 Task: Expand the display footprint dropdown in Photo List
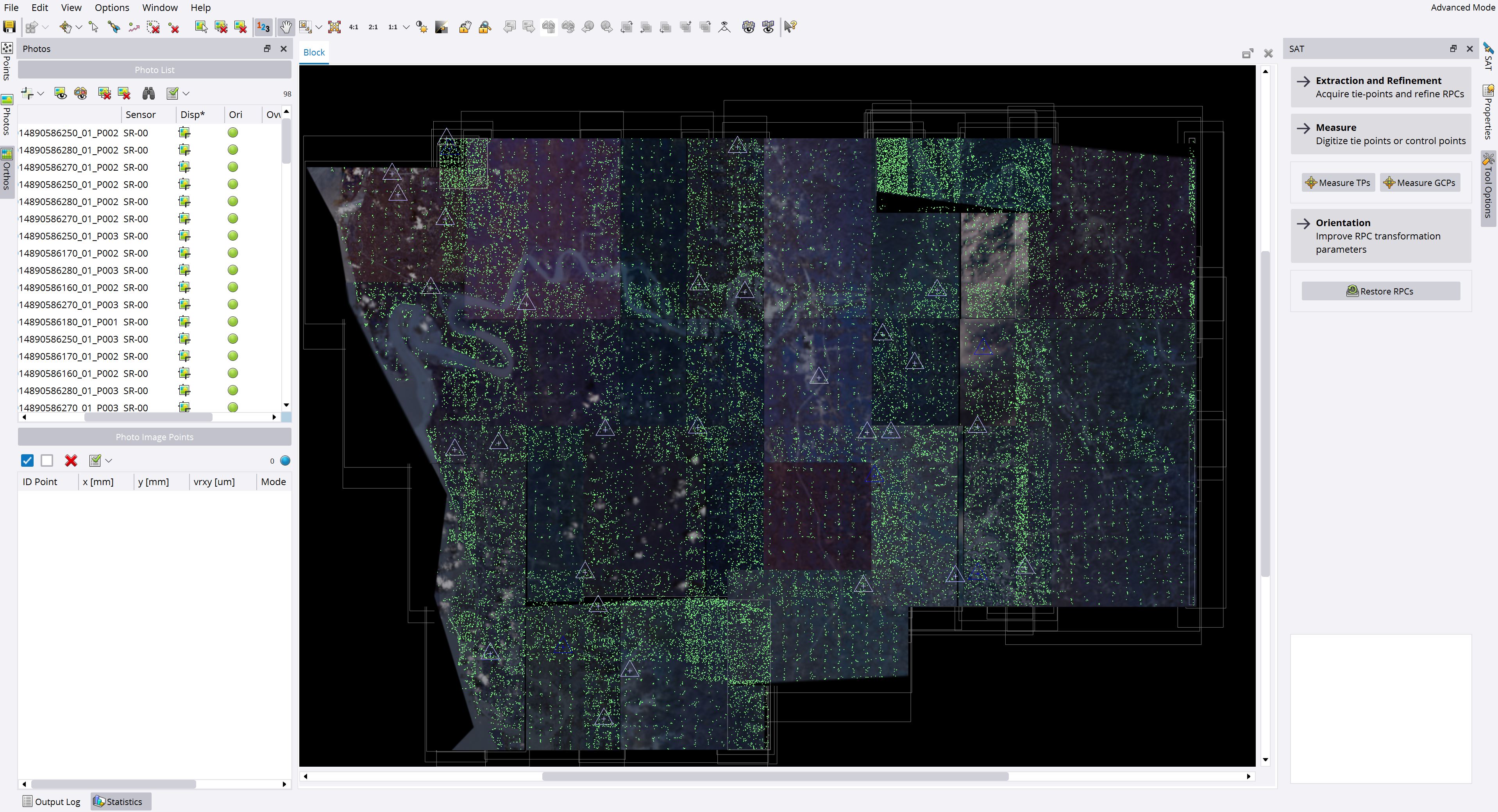pos(41,93)
